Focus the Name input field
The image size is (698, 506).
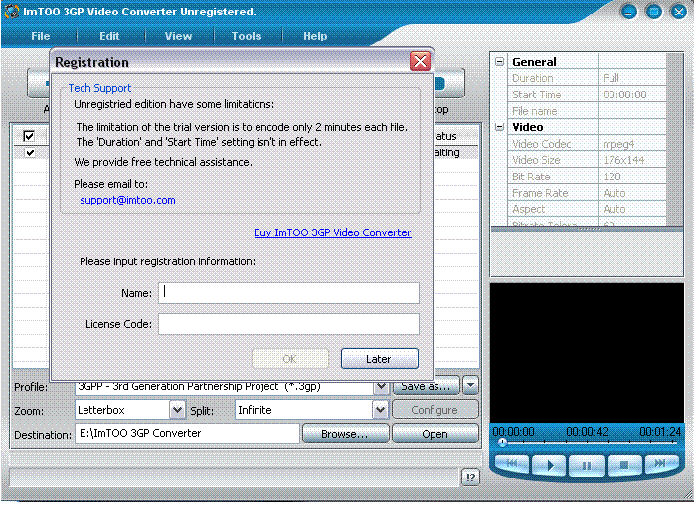(x=289, y=293)
